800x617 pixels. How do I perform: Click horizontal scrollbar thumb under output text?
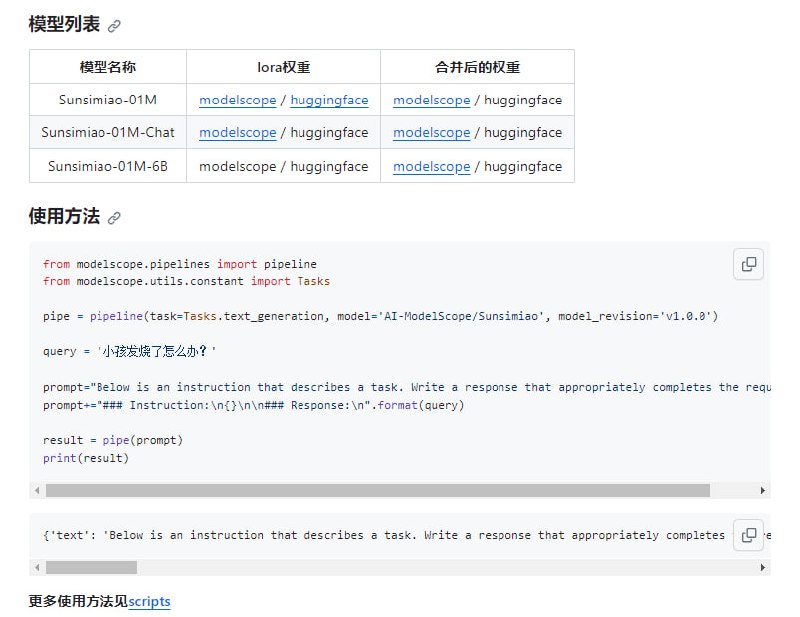coord(91,567)
